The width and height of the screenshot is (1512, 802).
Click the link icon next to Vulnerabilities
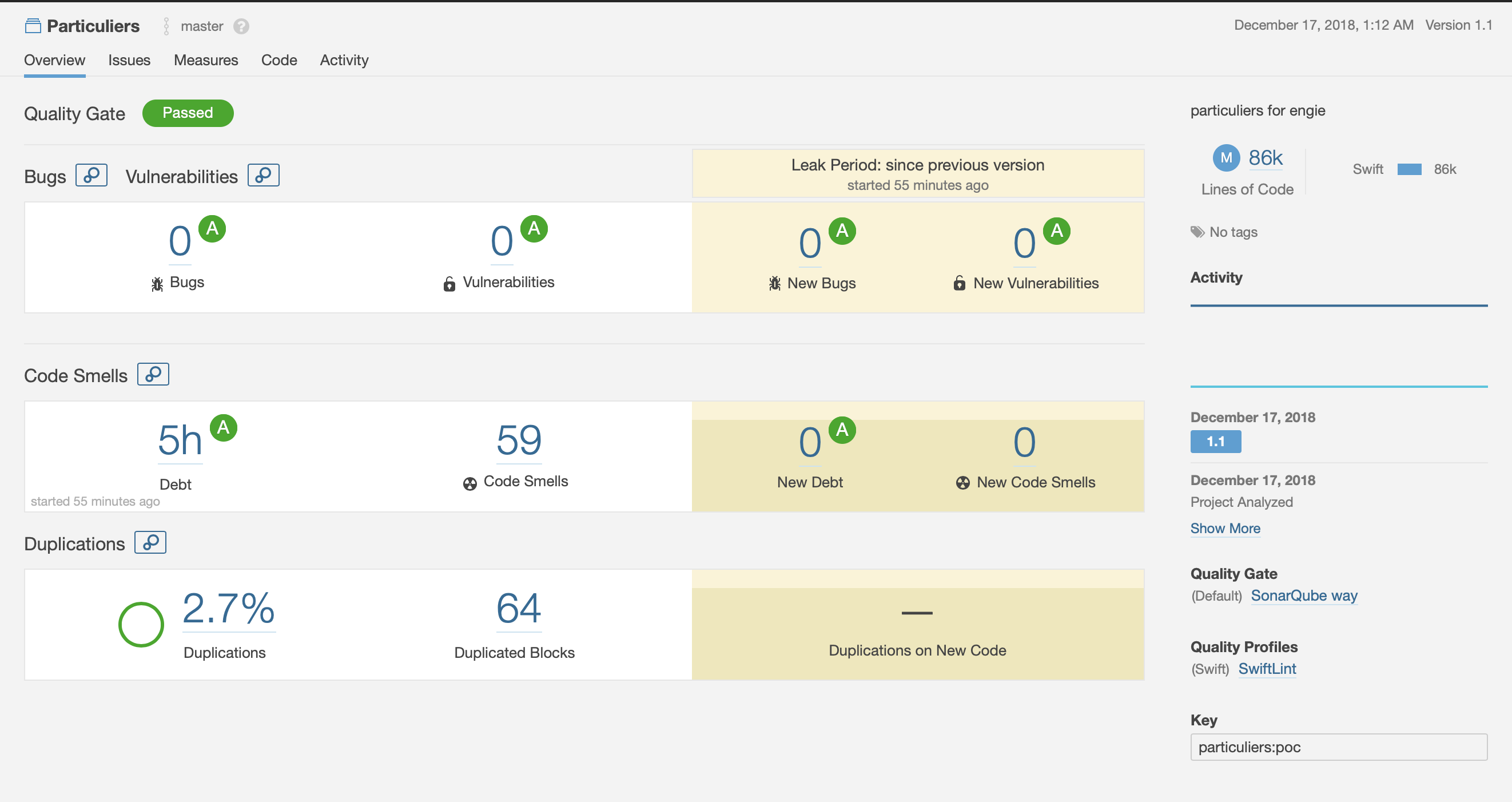(x=262, y=174)
